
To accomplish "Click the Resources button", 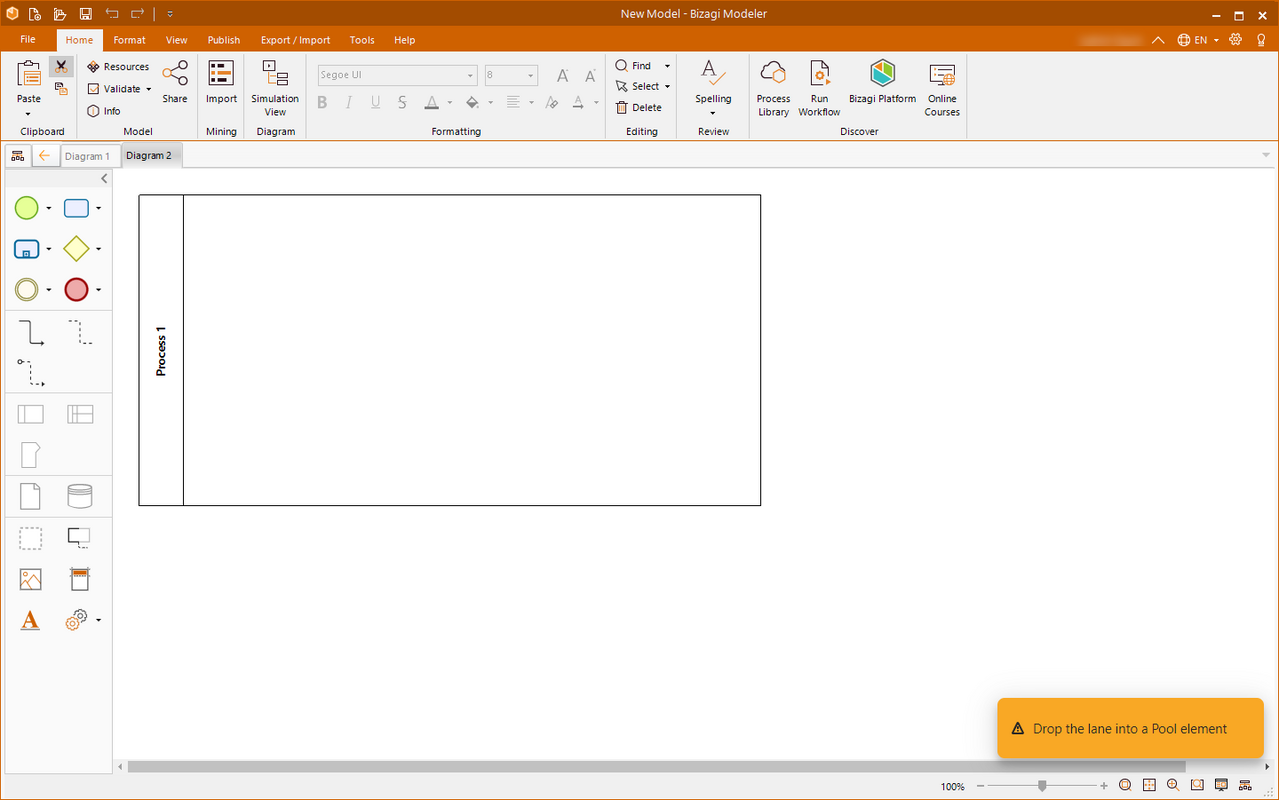I will pos(118,67).
